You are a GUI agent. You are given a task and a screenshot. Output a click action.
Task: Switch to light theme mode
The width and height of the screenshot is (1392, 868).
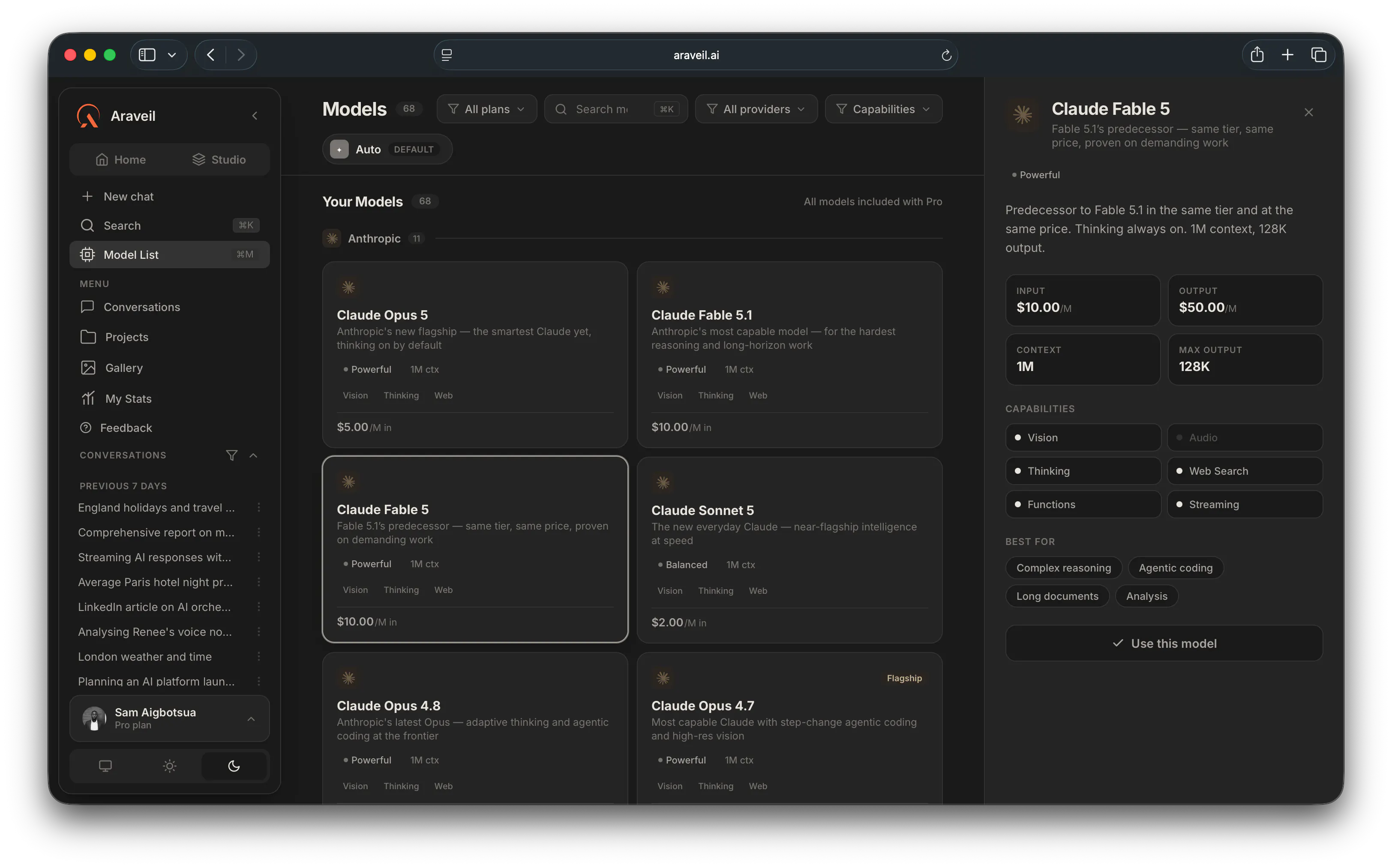(x=169, y=766)
